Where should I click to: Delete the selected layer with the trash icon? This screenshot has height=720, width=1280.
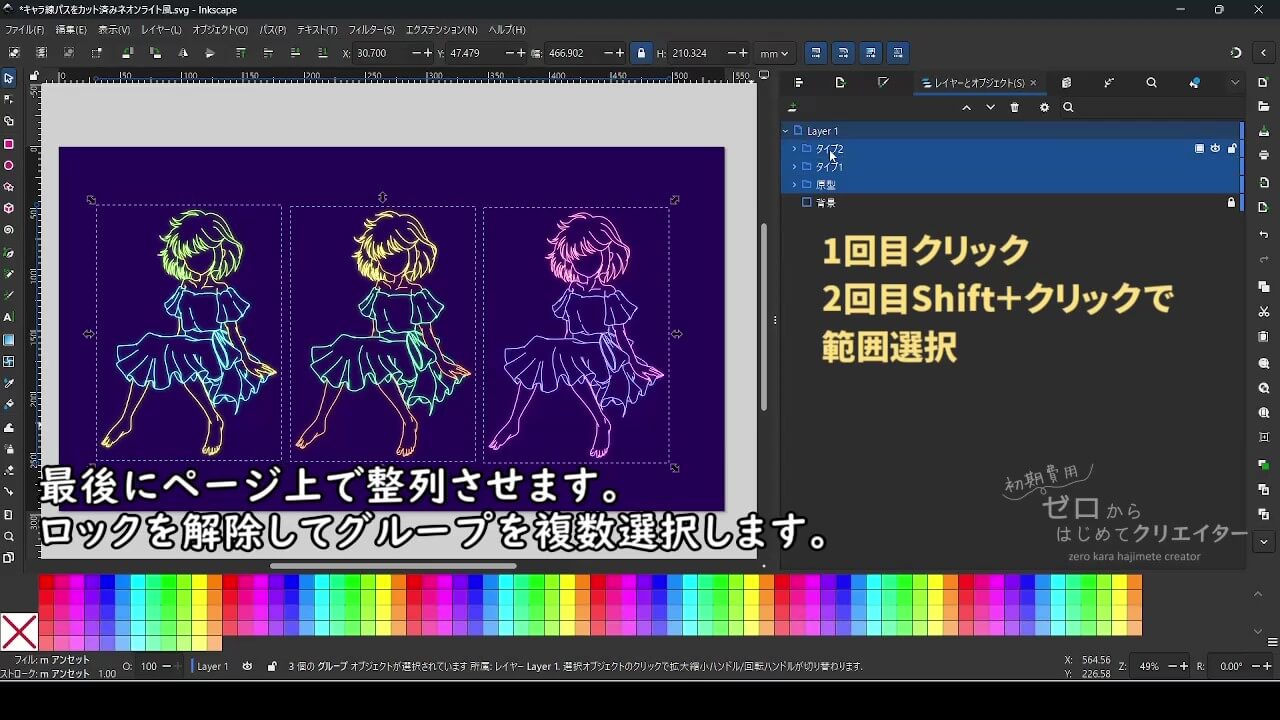(1015, 108)
